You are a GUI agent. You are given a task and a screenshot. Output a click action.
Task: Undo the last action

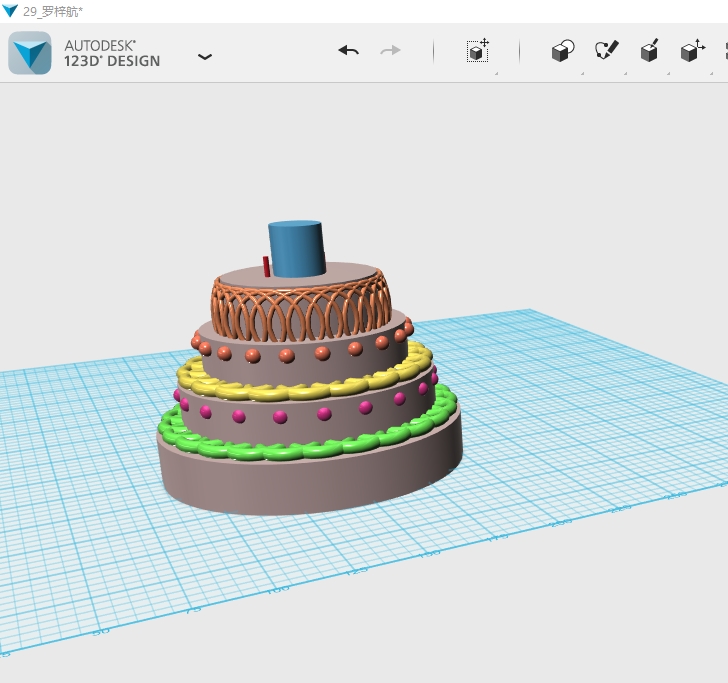[x=349, y=50]
